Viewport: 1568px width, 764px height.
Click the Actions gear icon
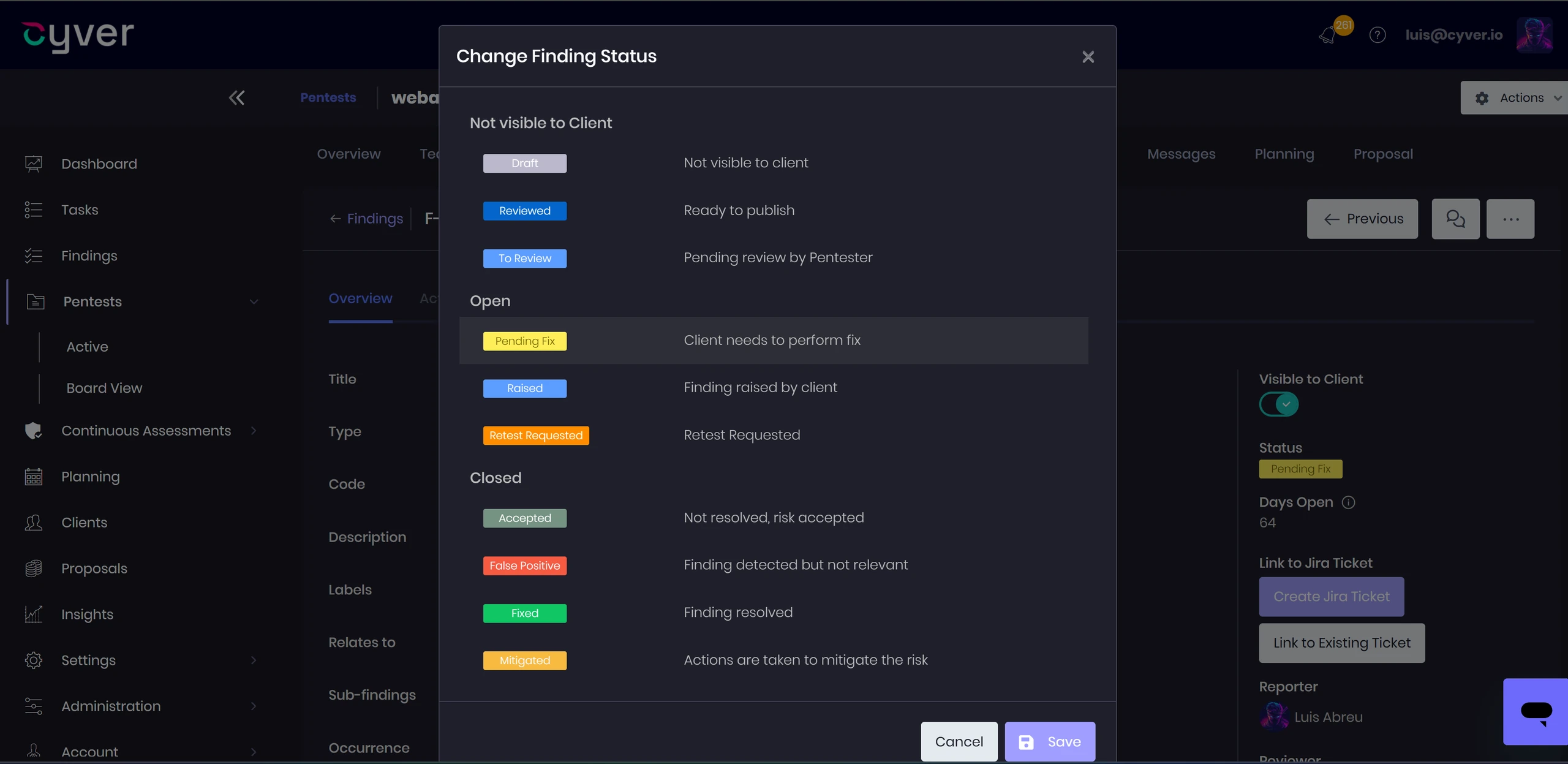pyautogui.click(x=1482, y=98)
